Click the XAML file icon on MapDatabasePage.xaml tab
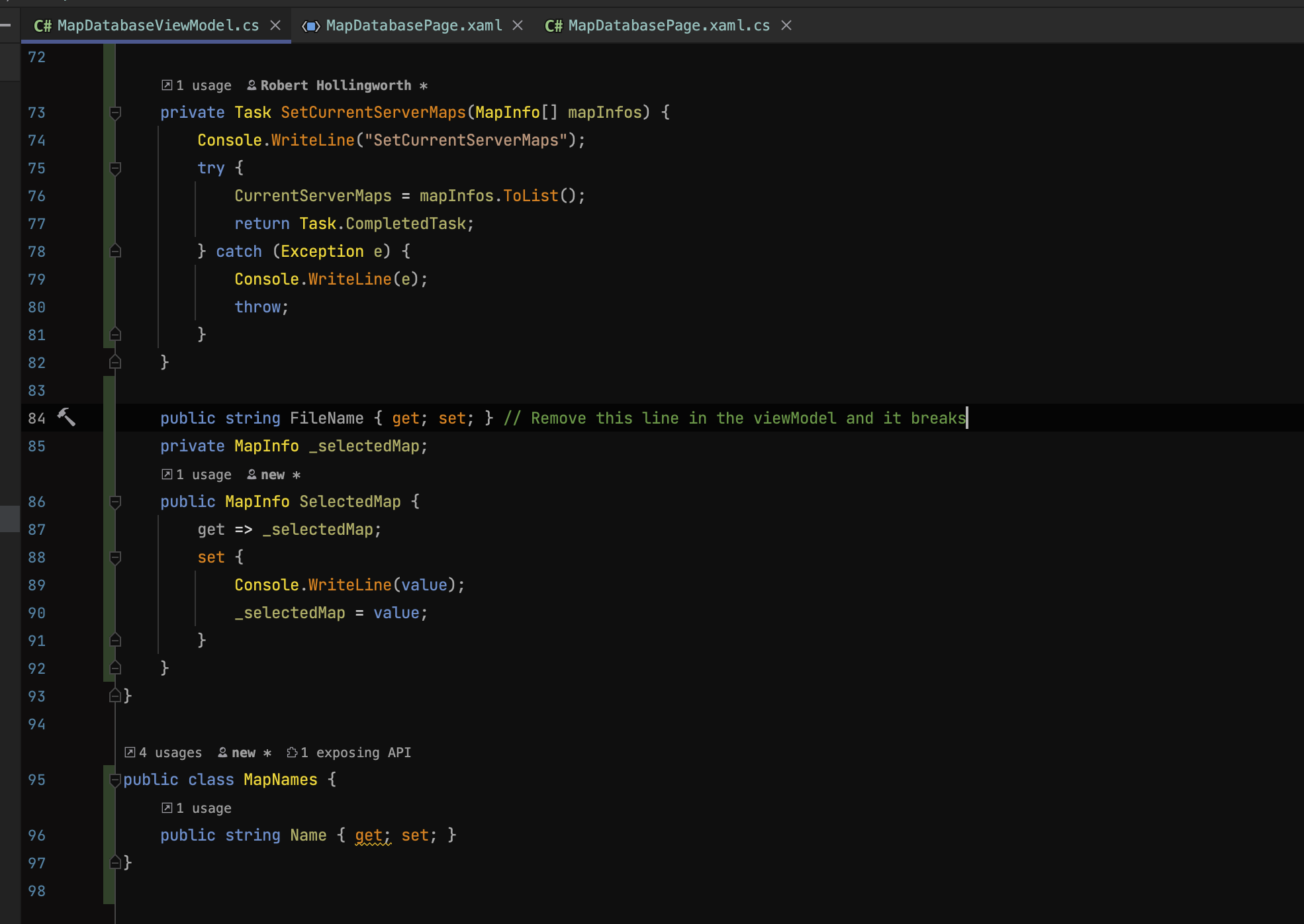1304x924 pixels. click(x=311, y=26)
